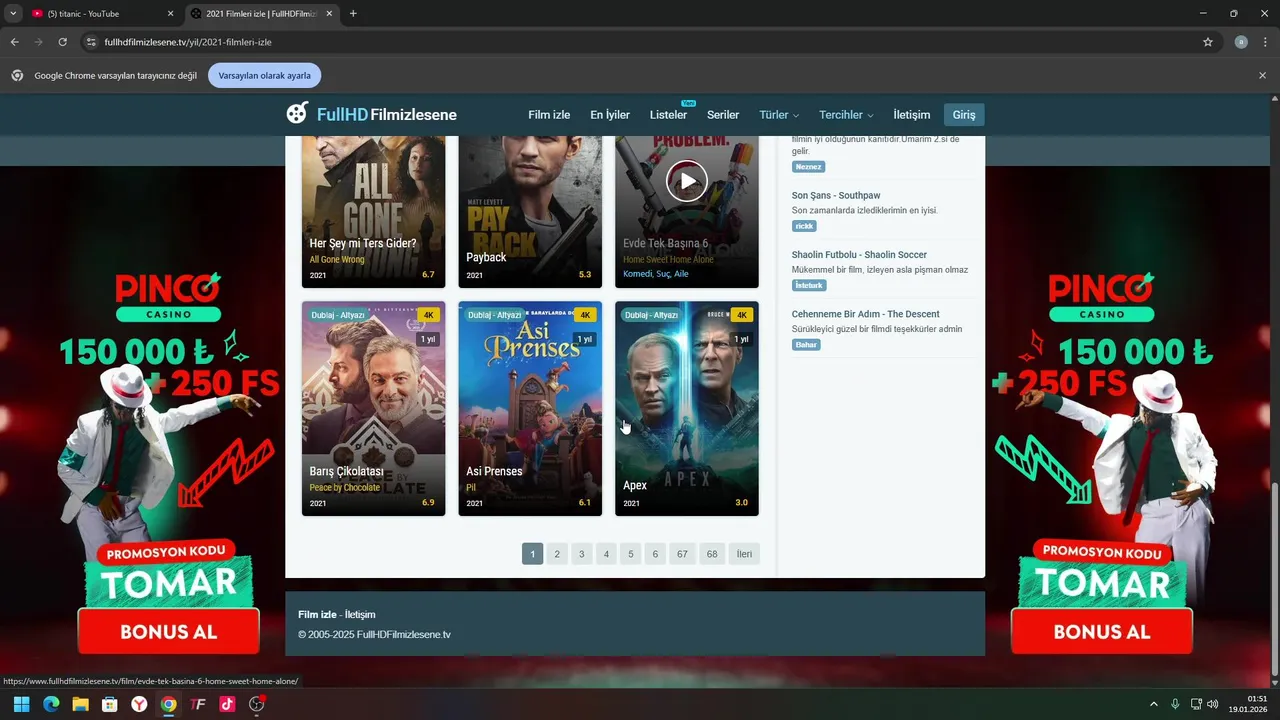Viewport: 1280px width, 720px height.
Task: Open Barış Çikolatası movie card
Action: coord(373,408)
